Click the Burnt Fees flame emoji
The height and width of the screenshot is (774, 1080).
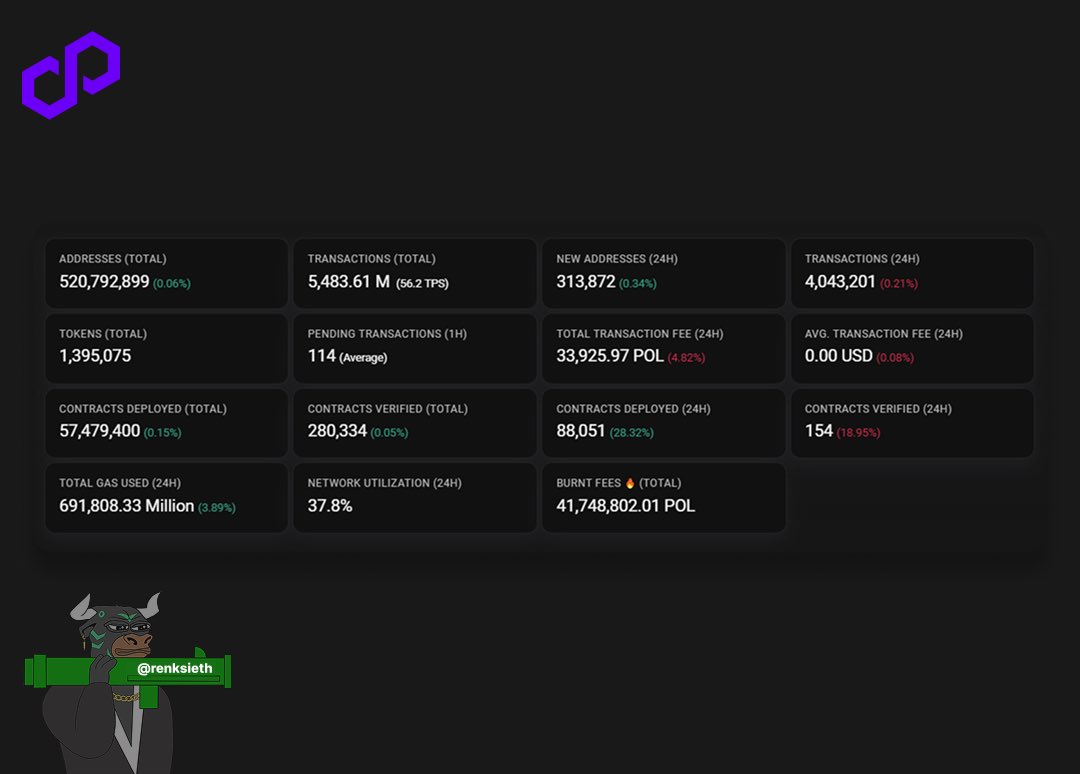[x=629, y=482]
